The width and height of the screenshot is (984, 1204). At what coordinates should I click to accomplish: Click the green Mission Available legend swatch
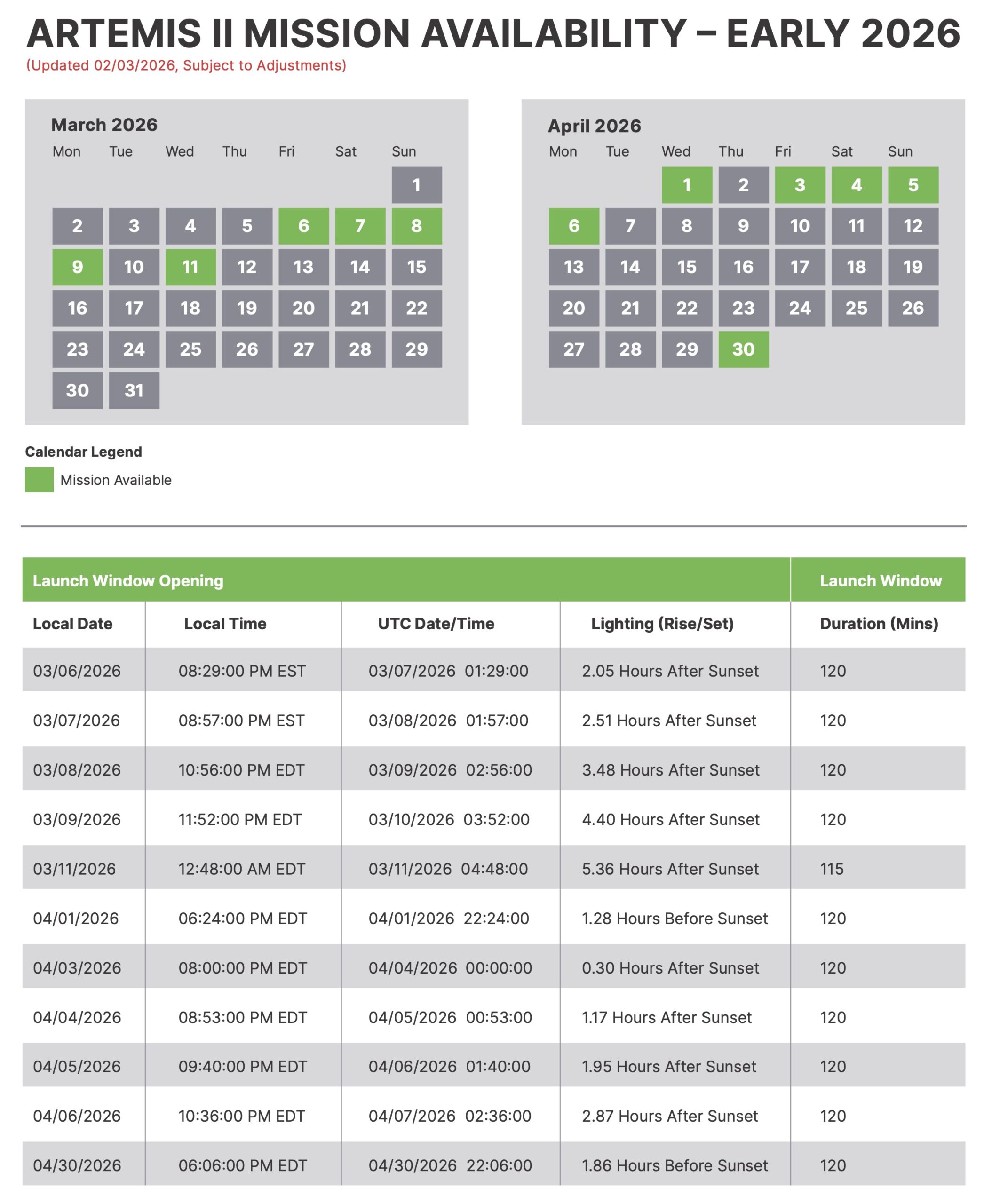[39, 480]
